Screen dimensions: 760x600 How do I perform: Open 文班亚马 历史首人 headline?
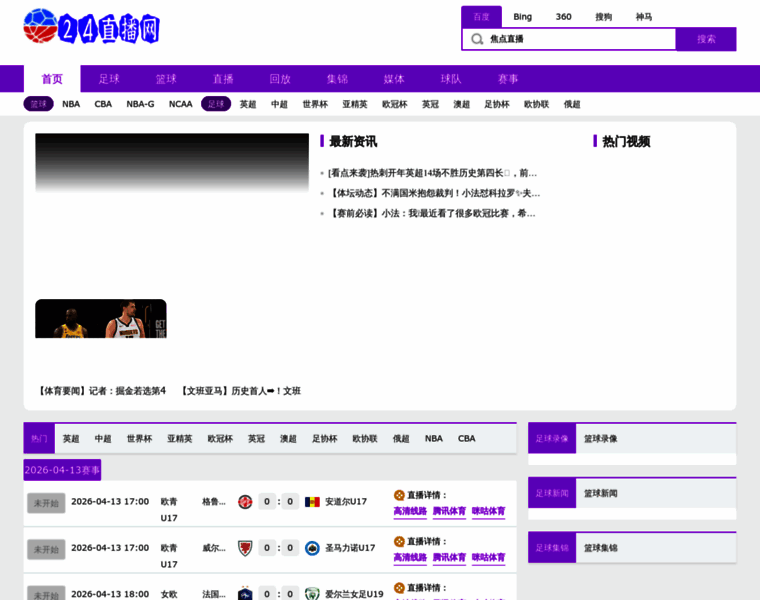tap(241, 391)
